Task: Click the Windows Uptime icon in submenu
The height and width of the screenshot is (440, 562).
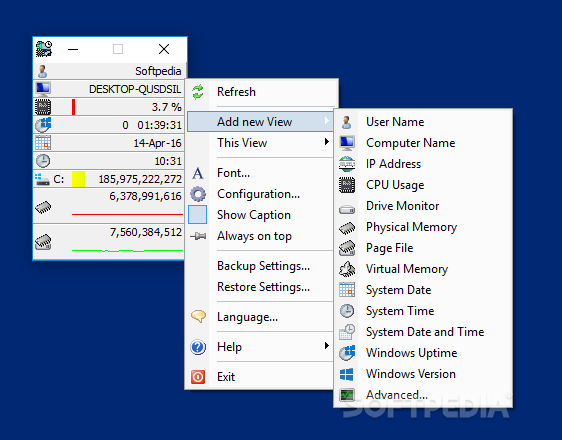Action: click(x=347, y=353)
